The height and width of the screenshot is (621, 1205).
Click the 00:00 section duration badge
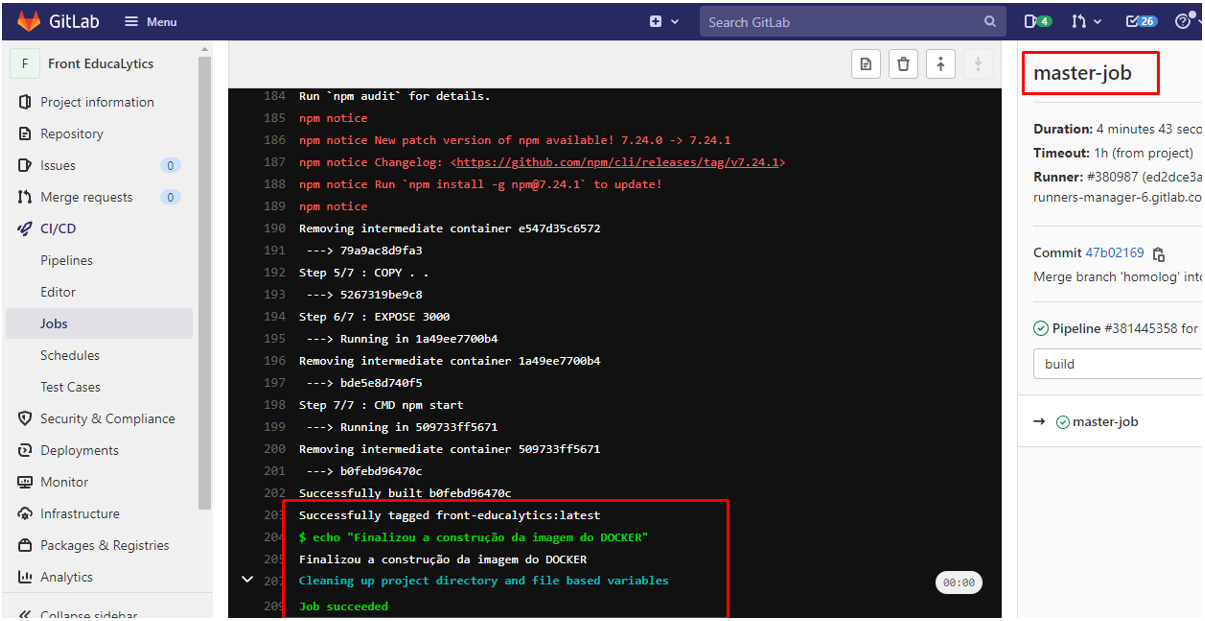click(x=959, y=582)
